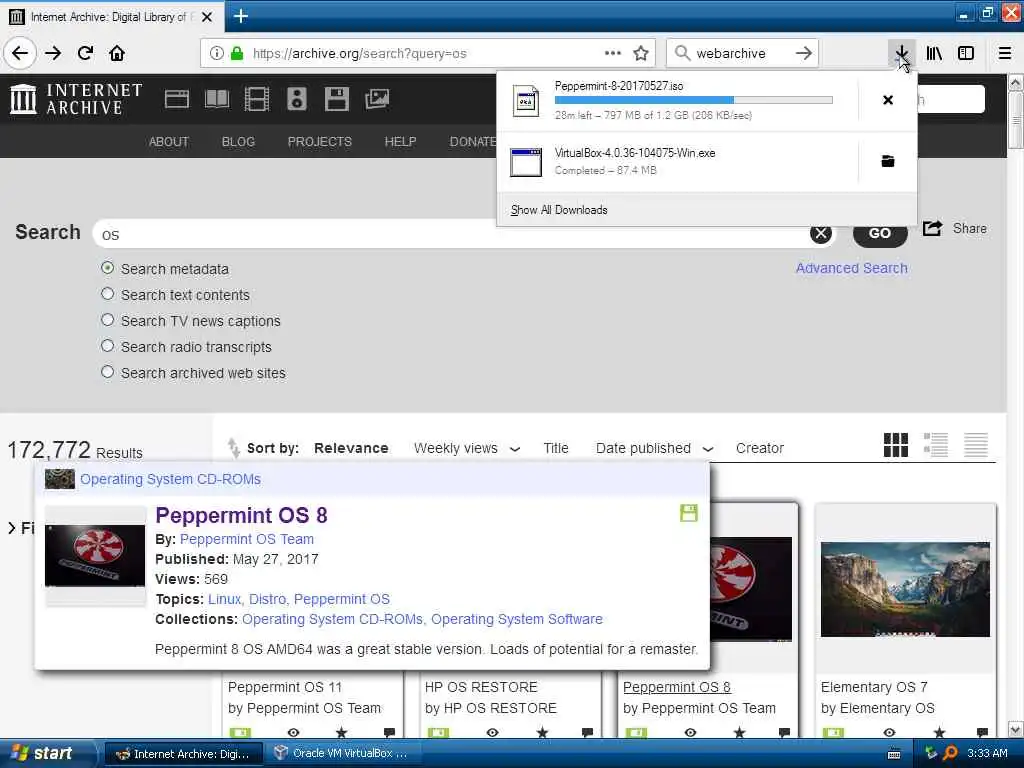
Task: Click the page vertical scrollbar down arrow
Action: [x=1015, y=729]
